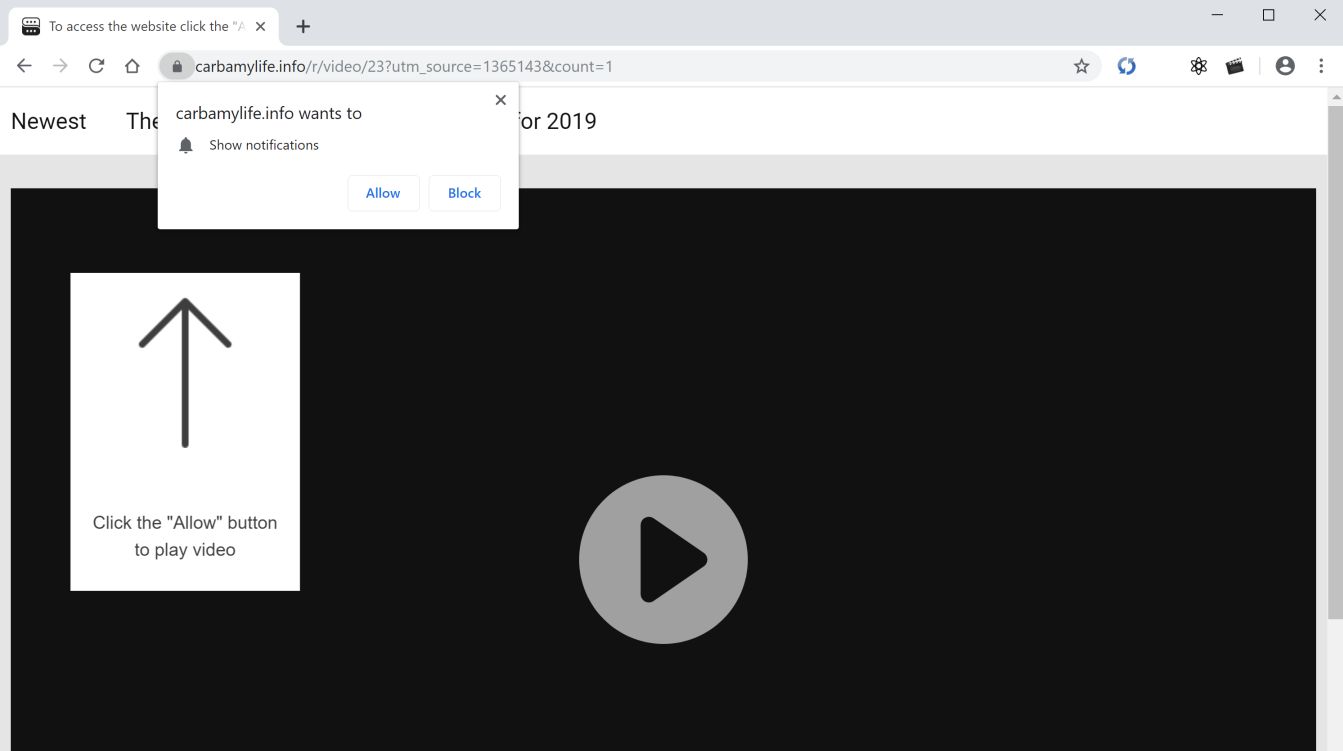
Task: Click the Newest menu link
Action: click(48, 121)
